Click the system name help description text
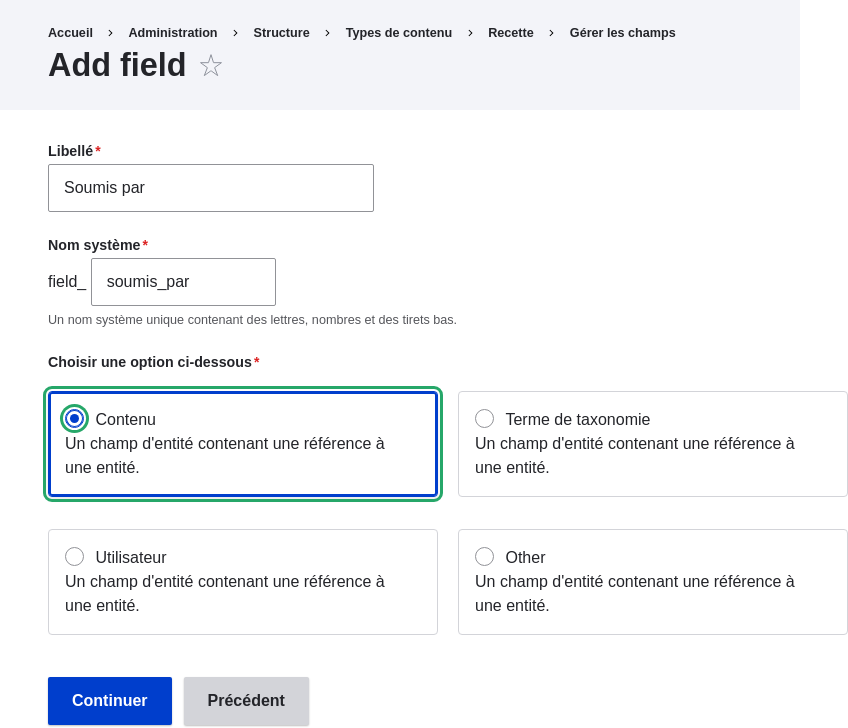This screenshot has width=848, height=728. (252, 320)
